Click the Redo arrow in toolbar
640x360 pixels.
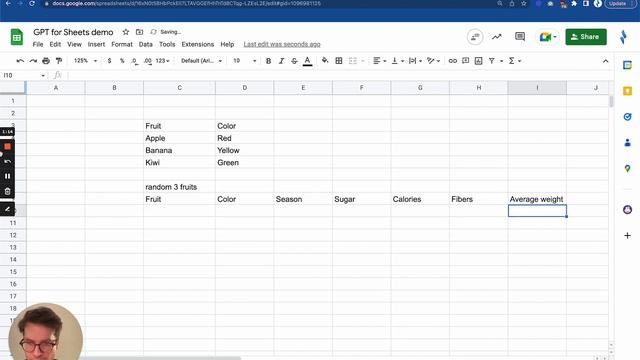coord(33,61)
